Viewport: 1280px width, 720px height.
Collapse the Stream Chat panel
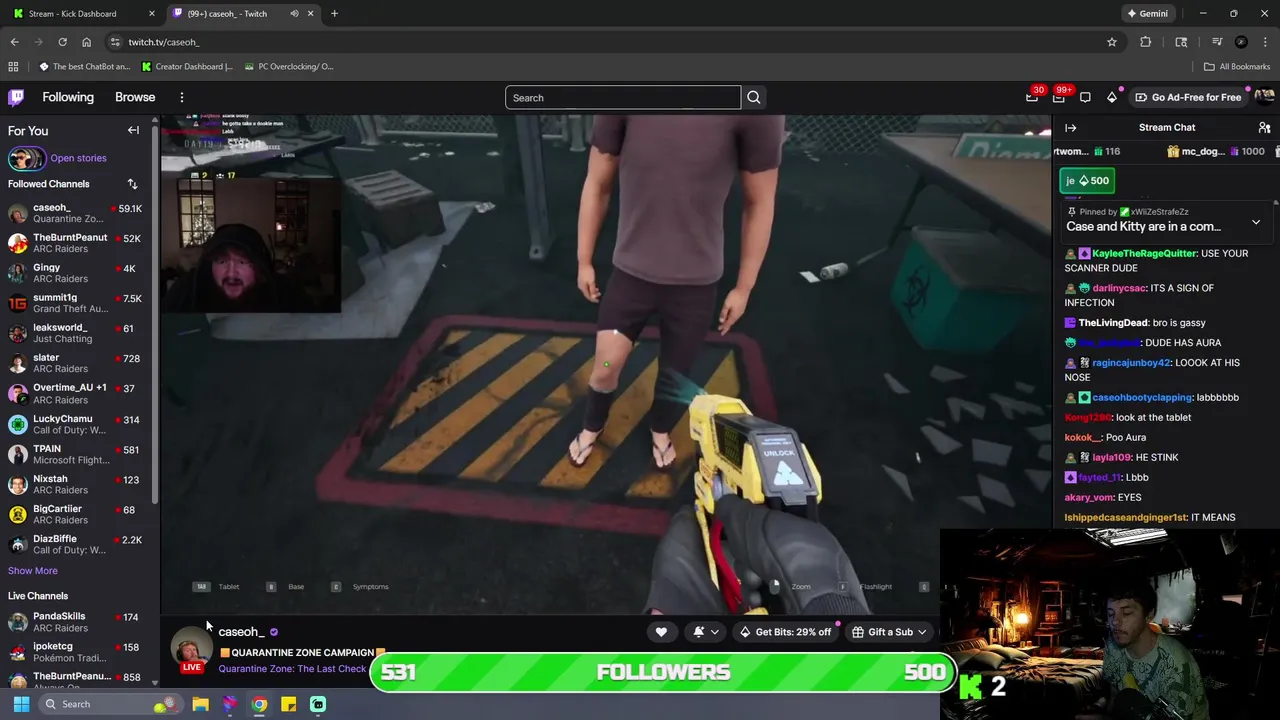1070,128
